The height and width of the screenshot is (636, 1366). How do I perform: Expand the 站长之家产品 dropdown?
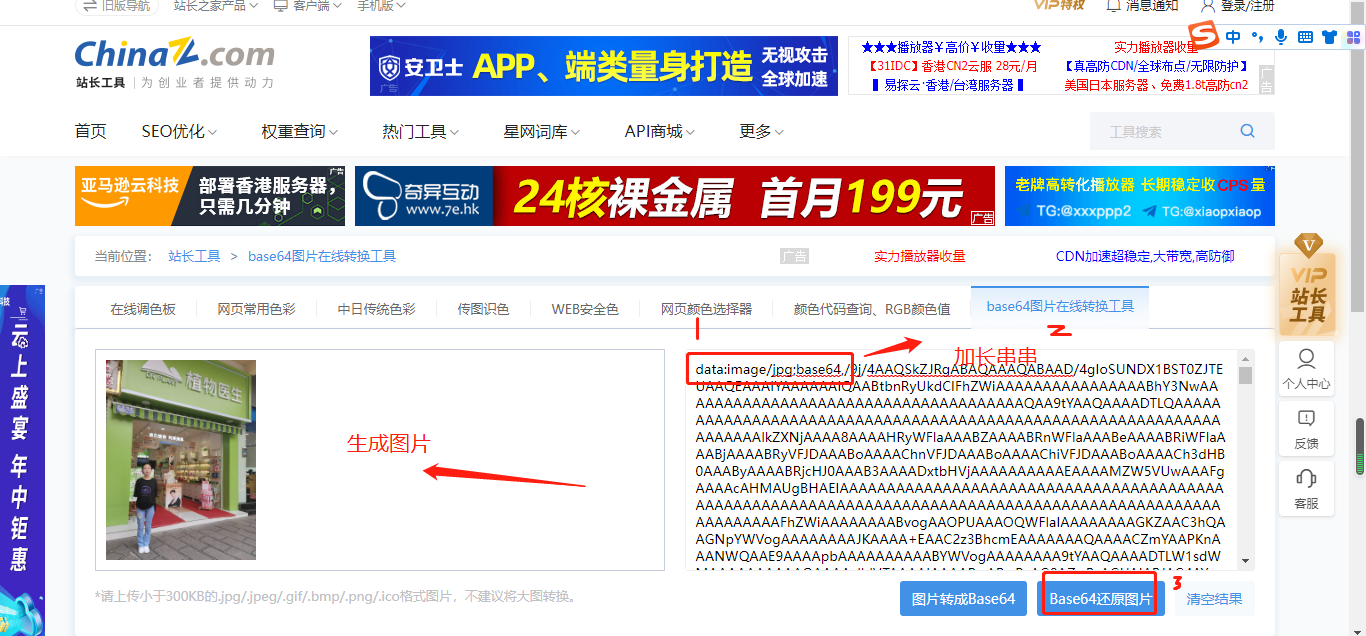pyautogui.click(x=216, y=5)
